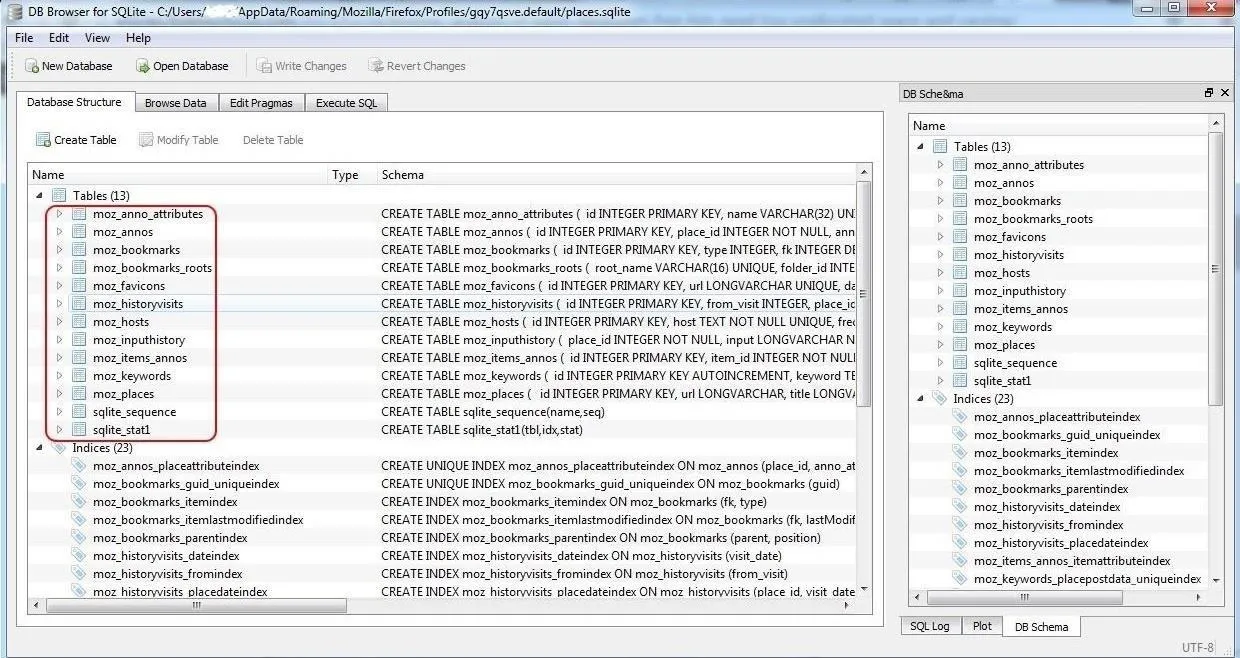1240x658 pixels.
Task: Click the moz_keywords table icon in DB Schema panel
Action: 960,327
